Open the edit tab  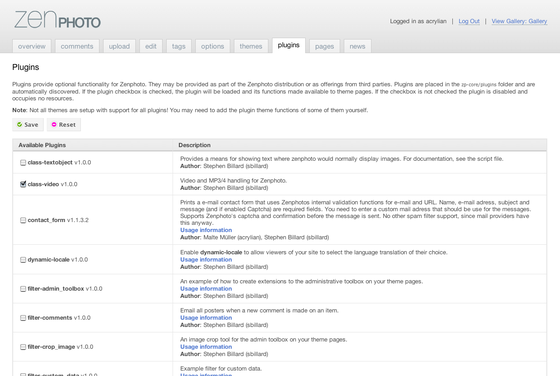[151, 46]
